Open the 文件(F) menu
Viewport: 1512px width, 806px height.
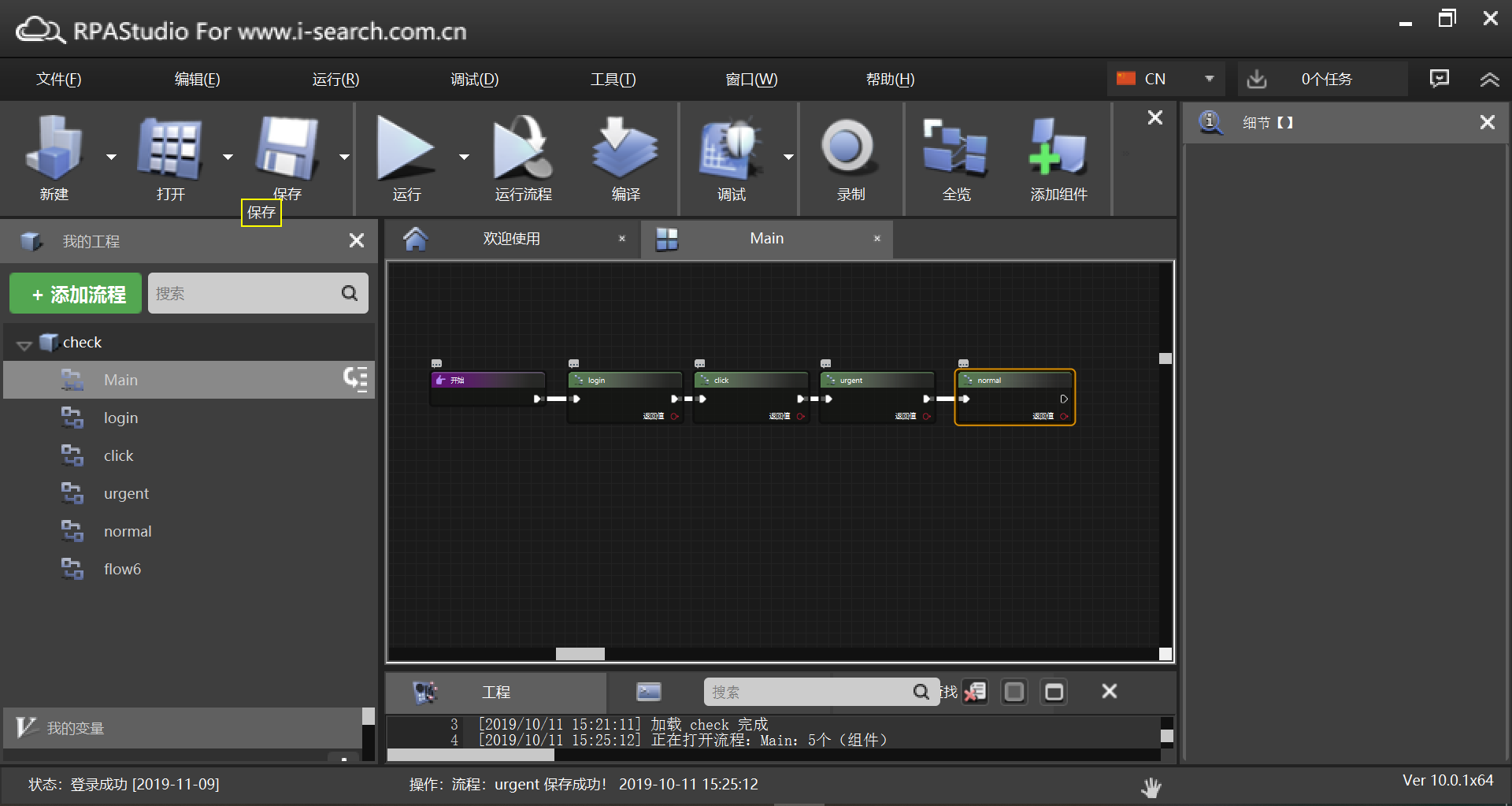click(x=59, y=79)
